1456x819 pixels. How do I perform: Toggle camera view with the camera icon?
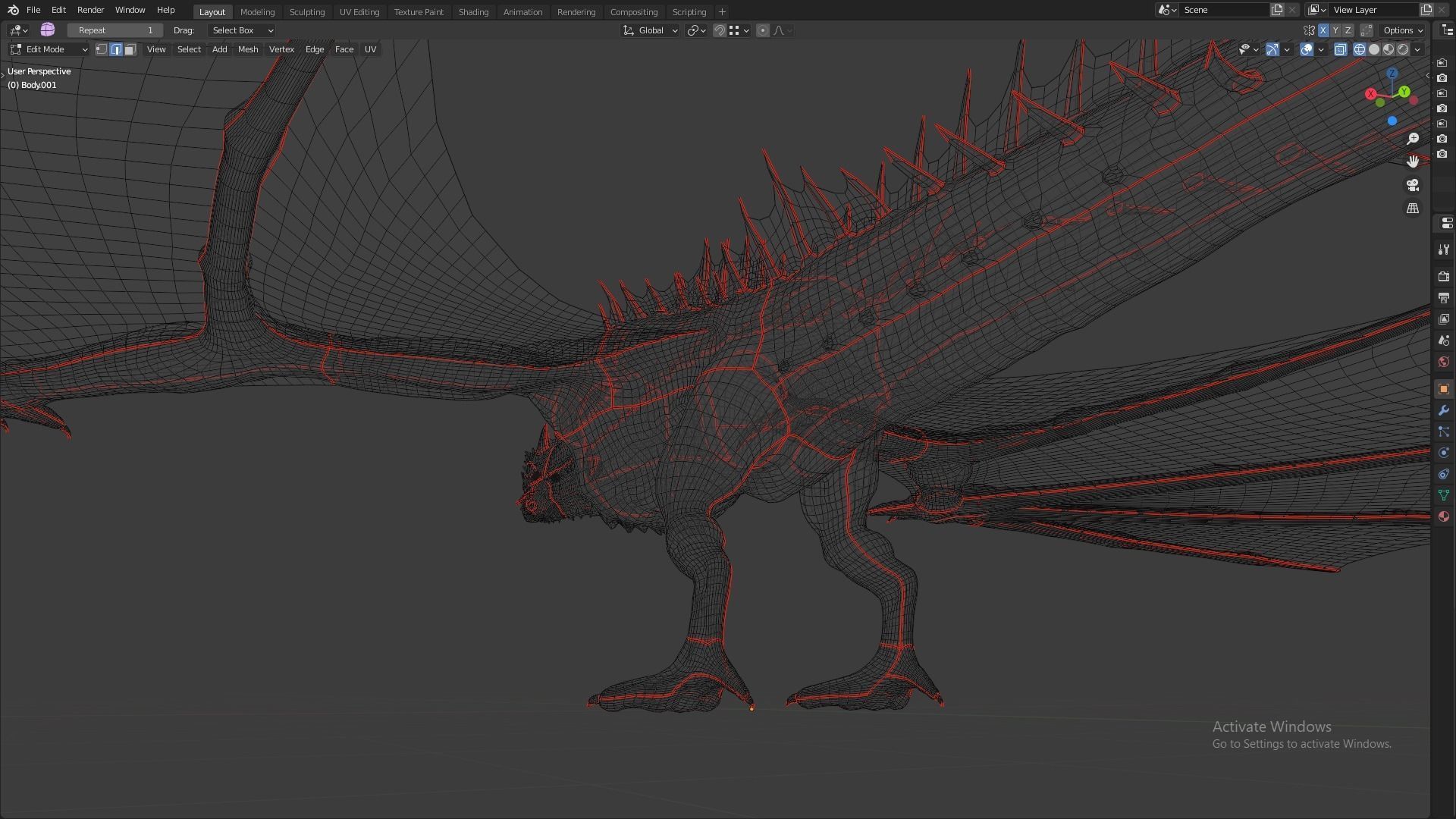click(1413, 185)
